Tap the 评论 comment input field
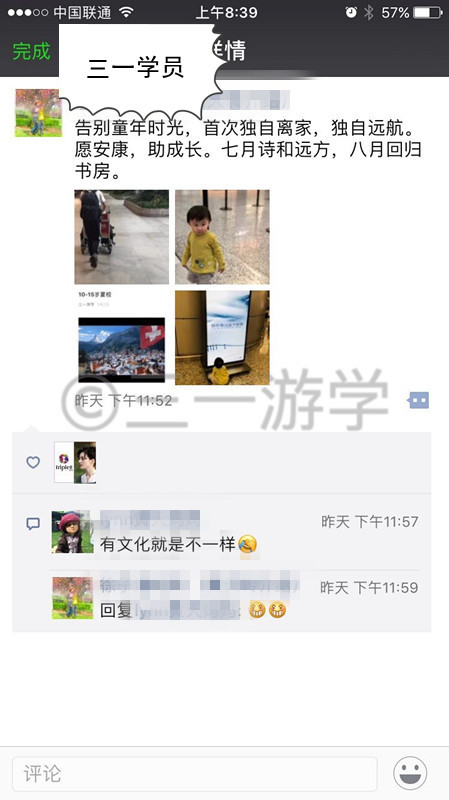 194,774
